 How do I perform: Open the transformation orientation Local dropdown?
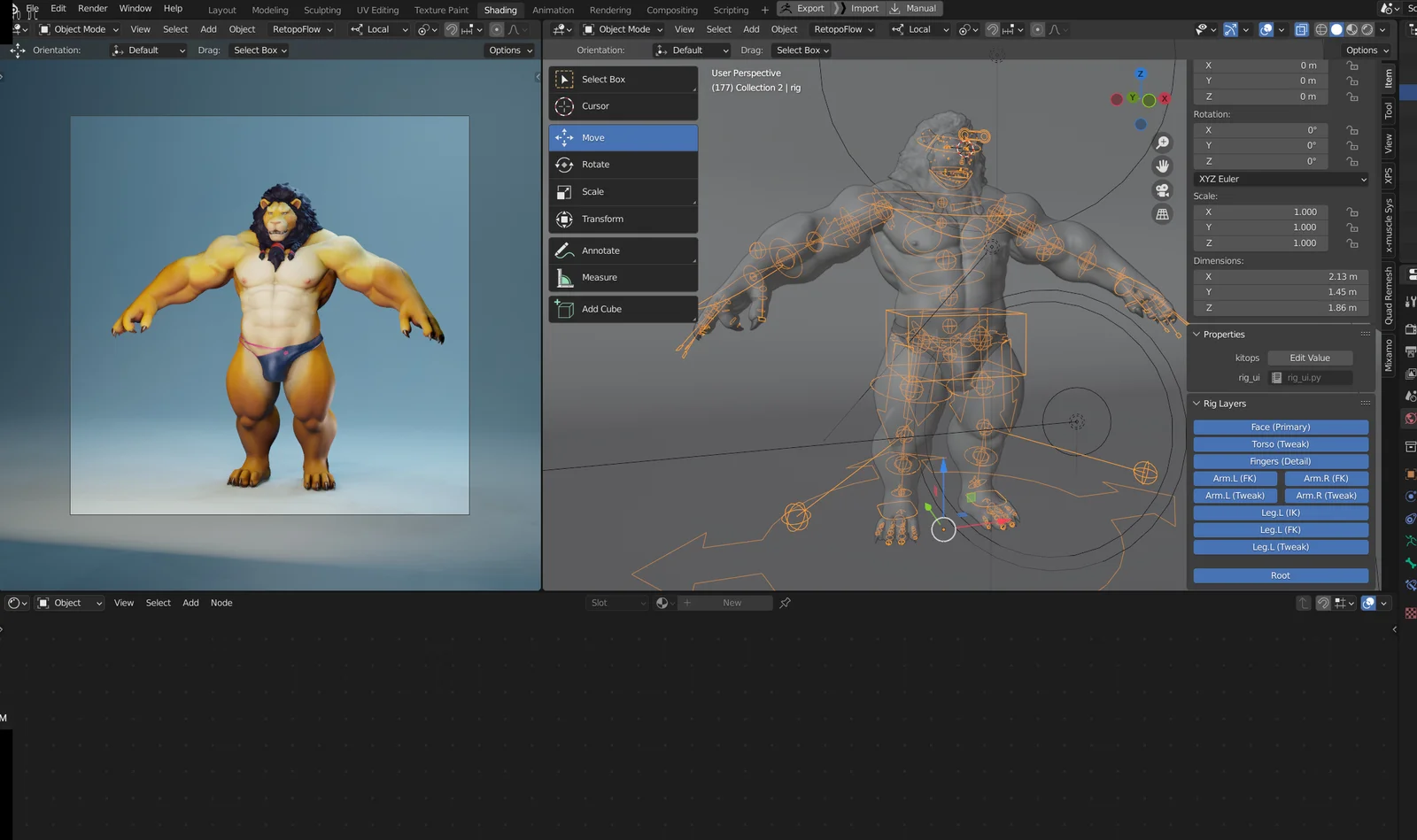[918, 29]
